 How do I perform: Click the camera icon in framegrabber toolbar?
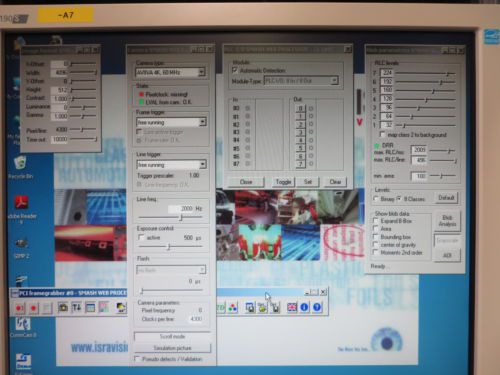click(x=63, y=307)
